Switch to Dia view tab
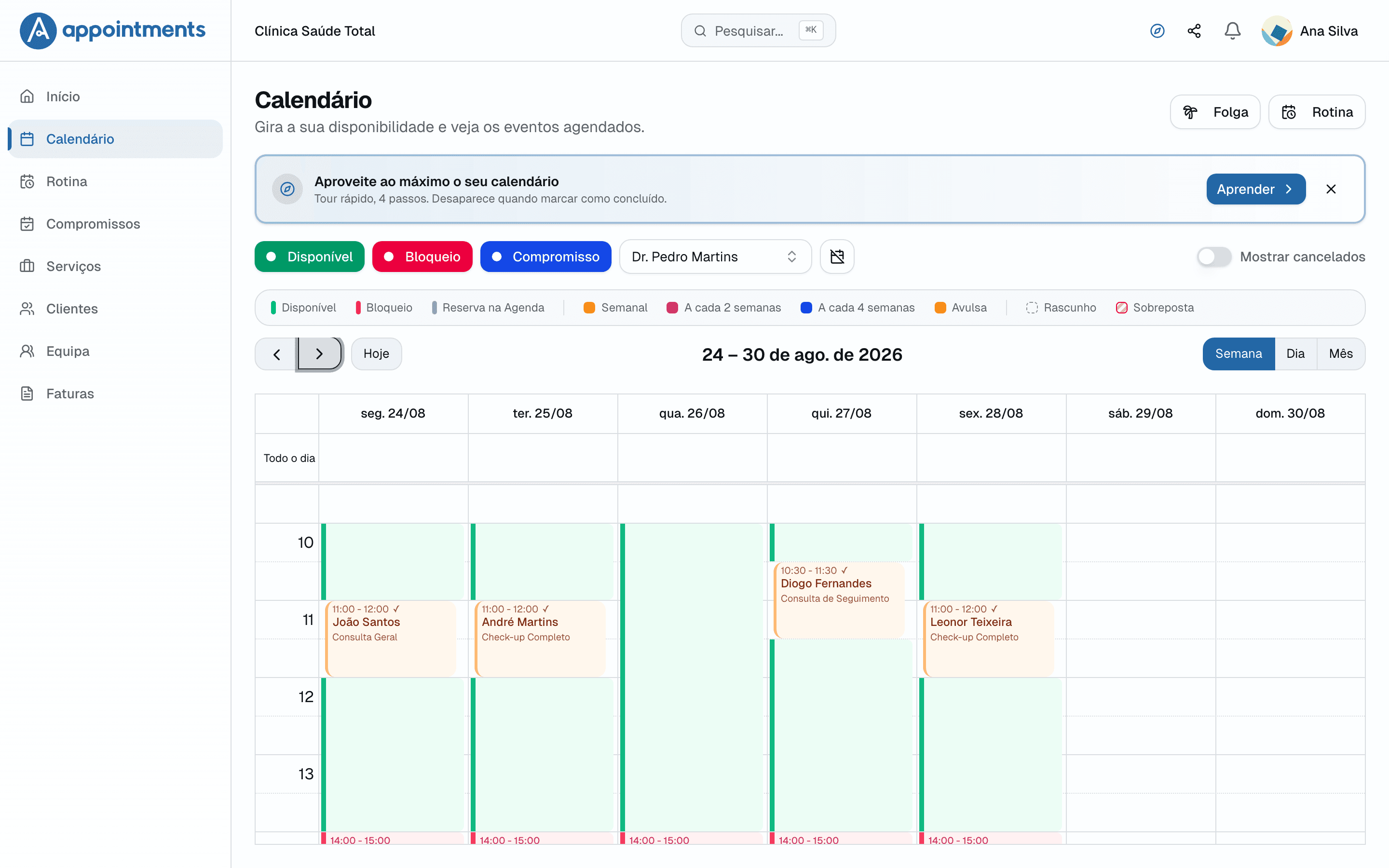 tap(1295, 354)
